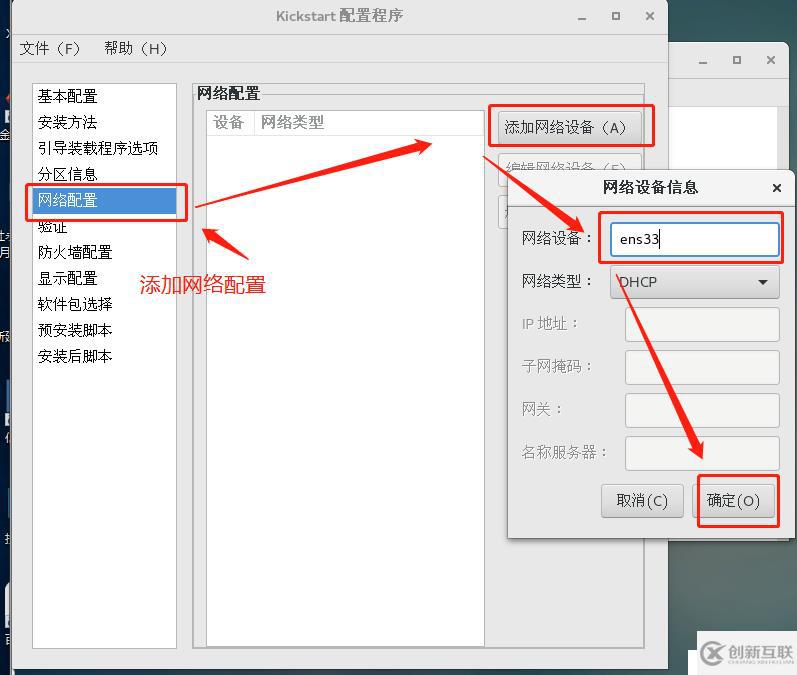797x675 pixels.
Task: Click the 取消(C) button
Action: pos(642,501)
